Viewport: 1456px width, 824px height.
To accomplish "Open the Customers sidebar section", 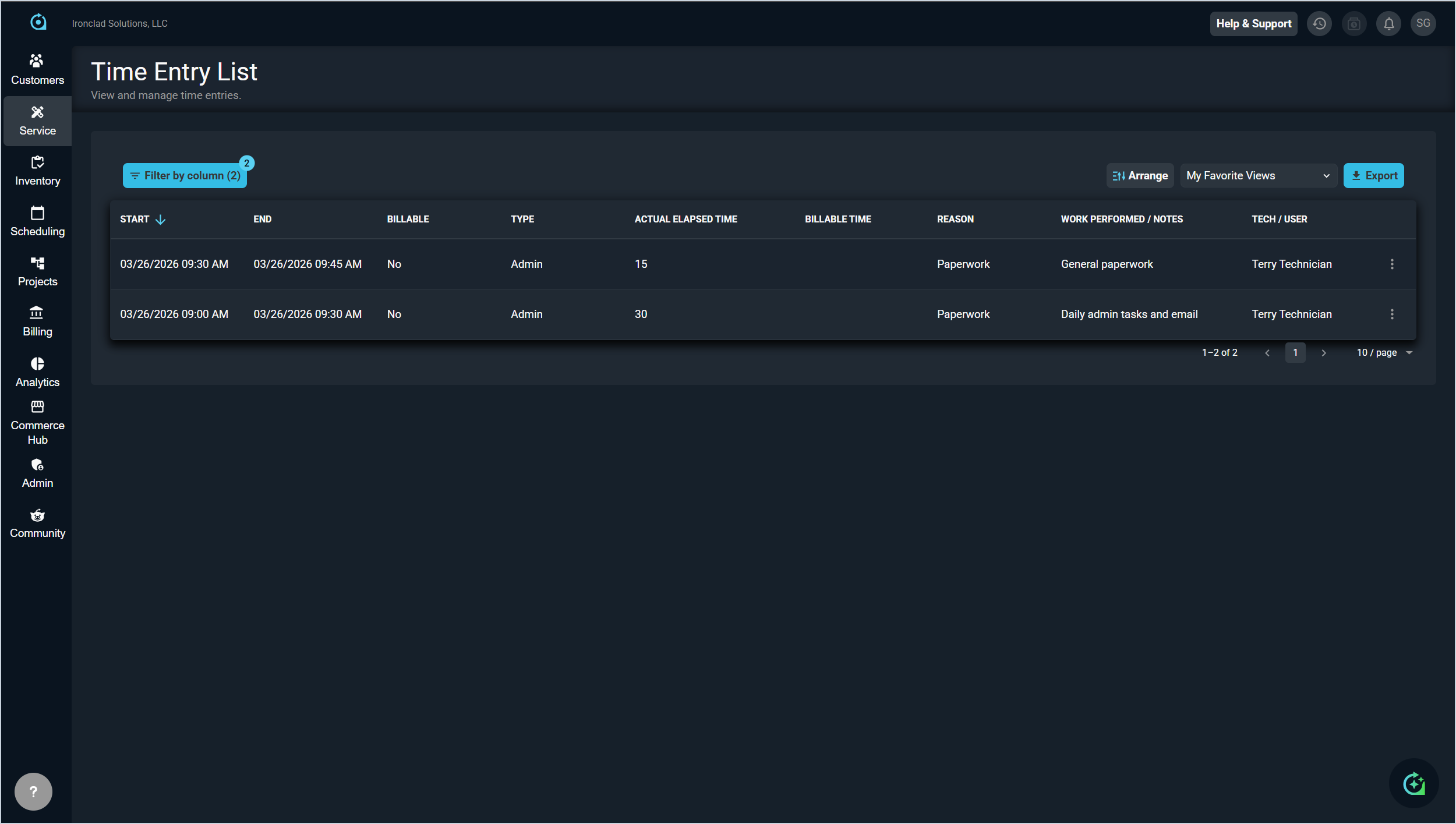I will (x=37, y=69).
